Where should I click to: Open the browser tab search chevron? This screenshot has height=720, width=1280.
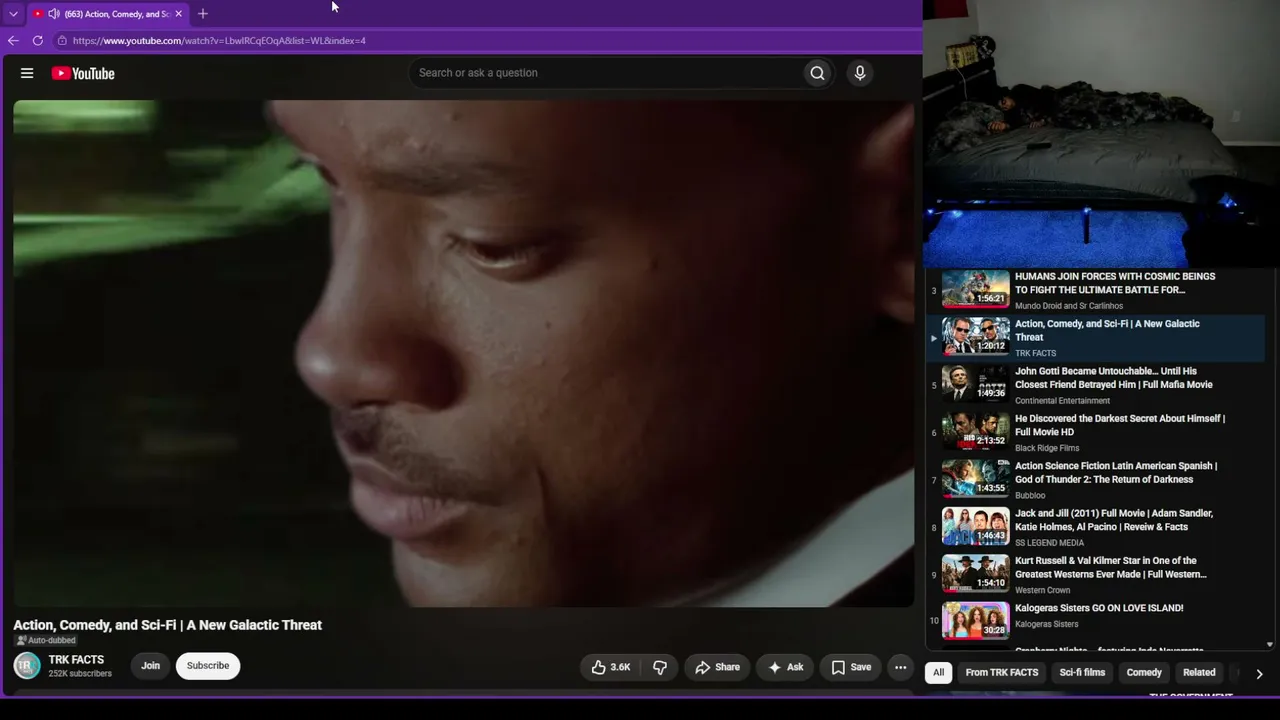click(13, 14)
